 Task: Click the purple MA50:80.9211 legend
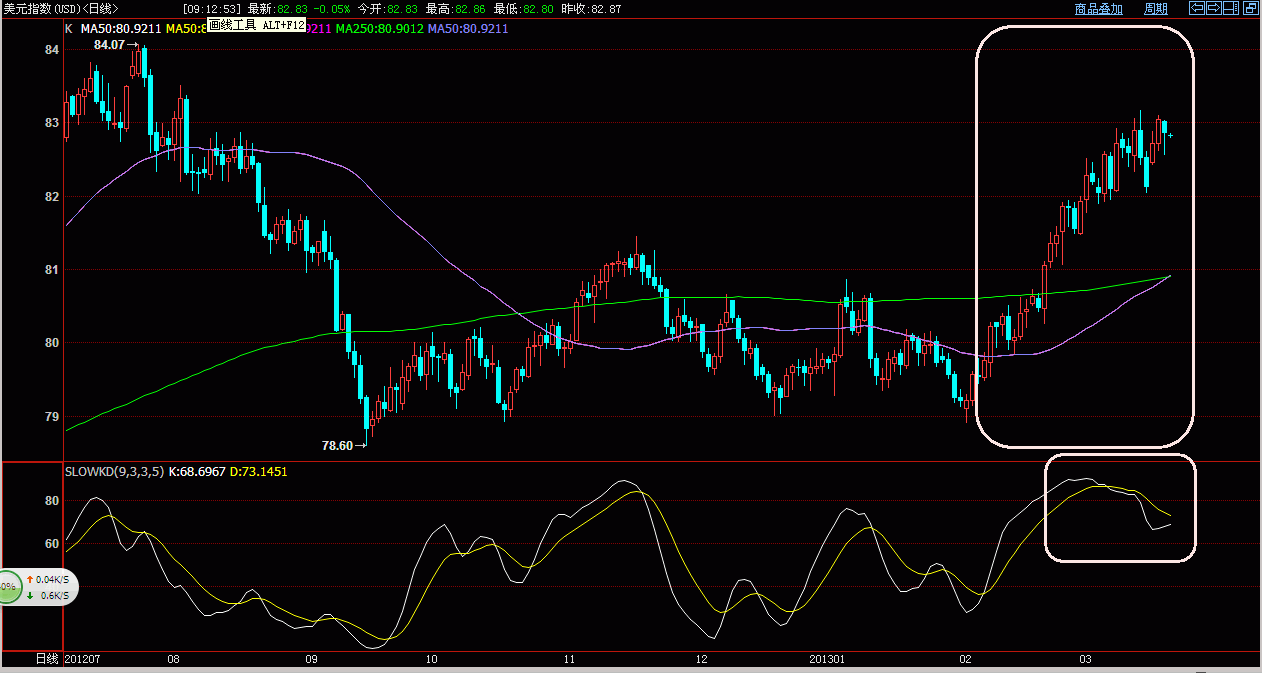tap(468, 29)
